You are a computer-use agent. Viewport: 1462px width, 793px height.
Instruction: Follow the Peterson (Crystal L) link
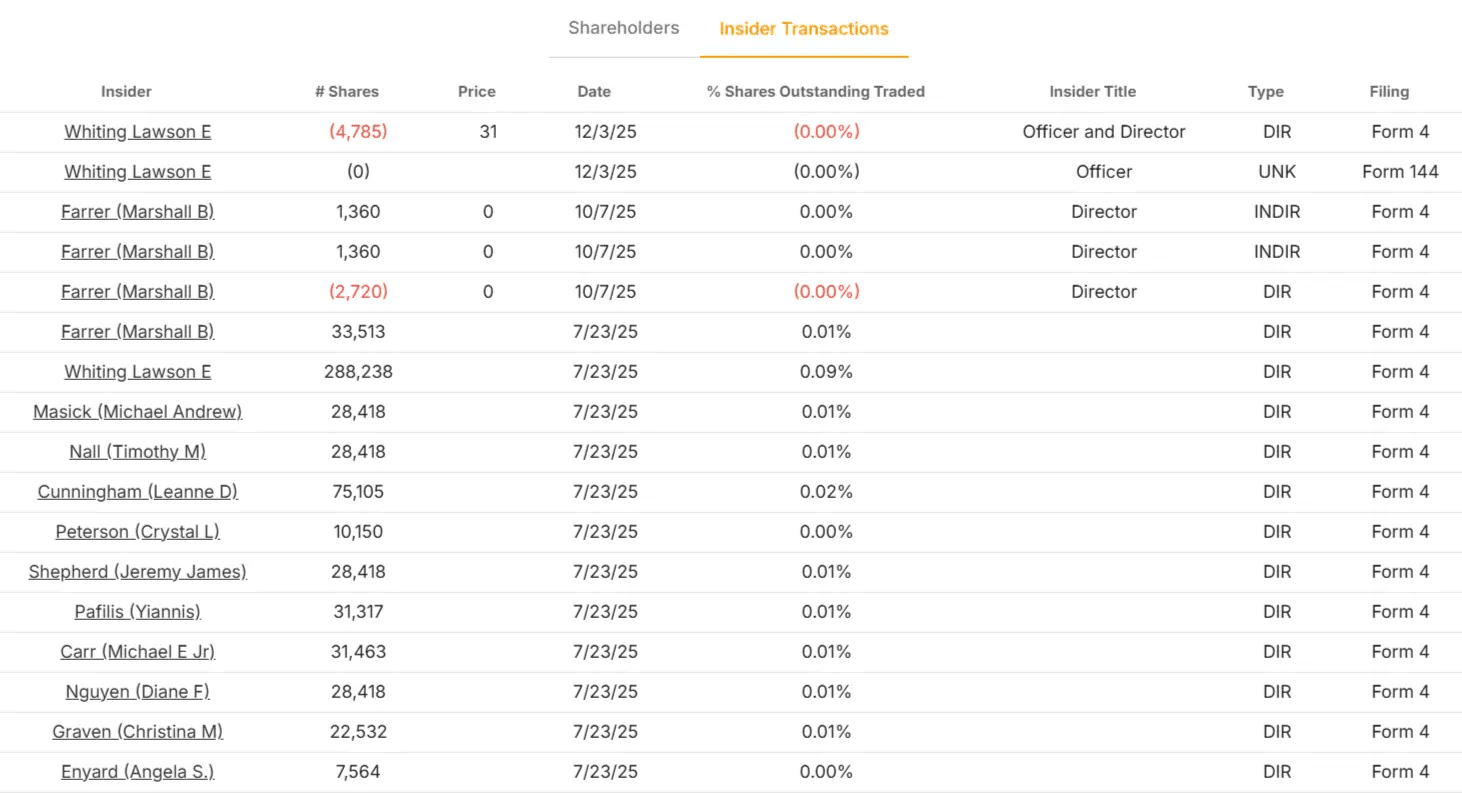point(137,532)
